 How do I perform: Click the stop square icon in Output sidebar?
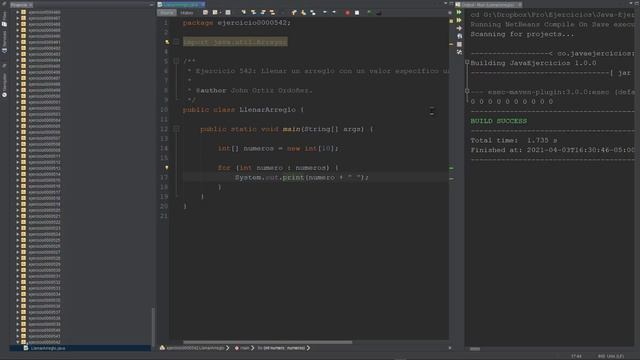coord(459,44)
